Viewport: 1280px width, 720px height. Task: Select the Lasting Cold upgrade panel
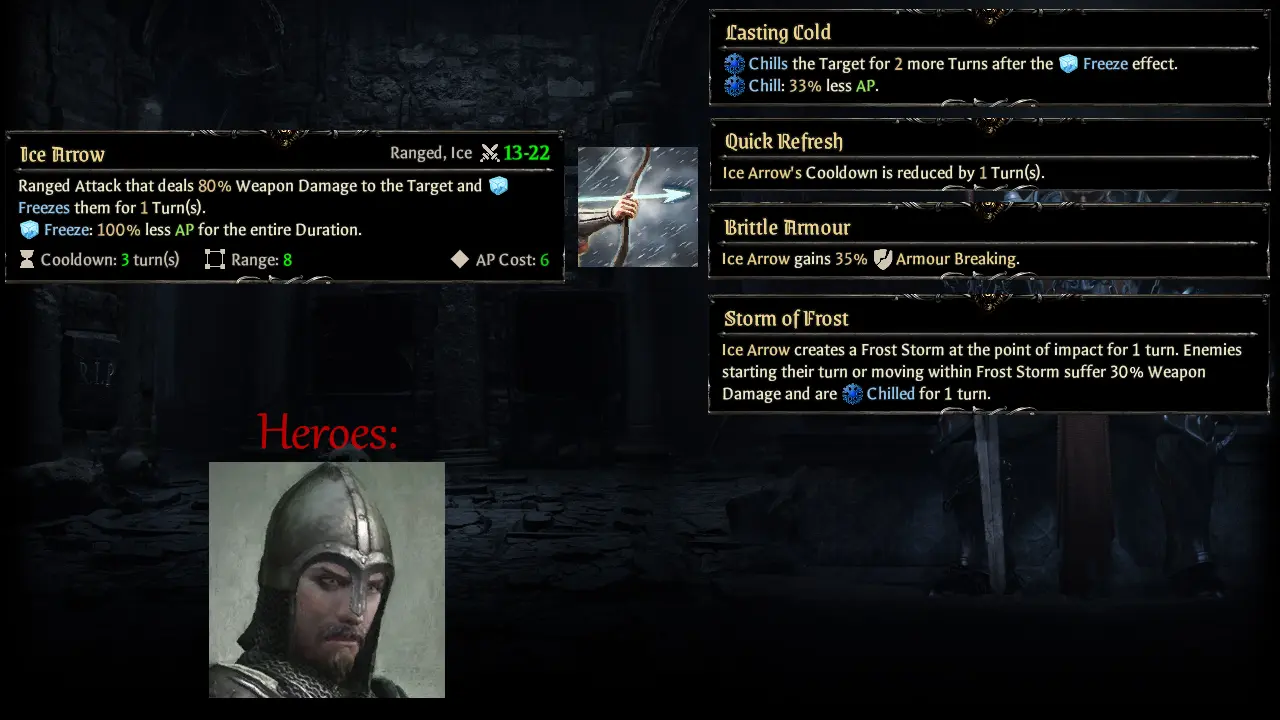click(989, 58)
